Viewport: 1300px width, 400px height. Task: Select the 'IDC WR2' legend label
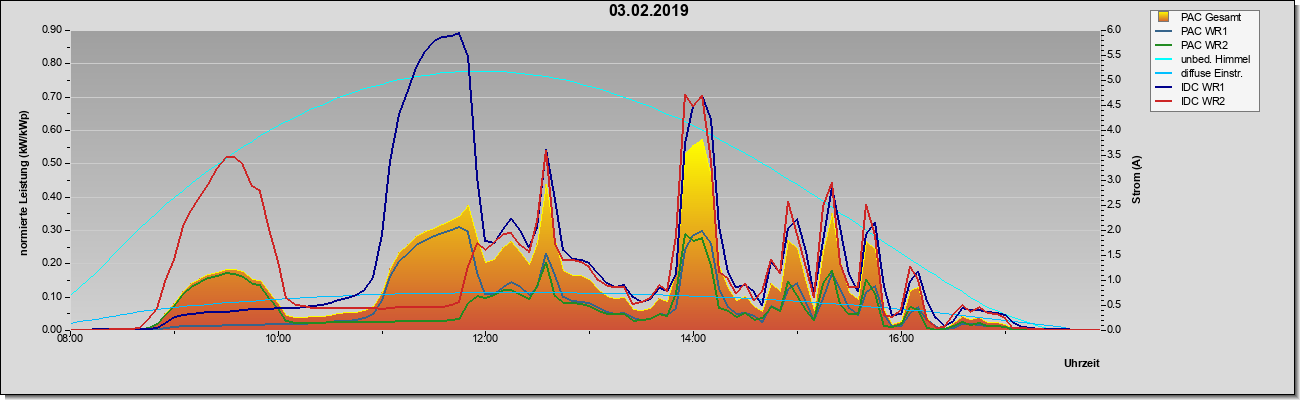[x=1203, y=101]
